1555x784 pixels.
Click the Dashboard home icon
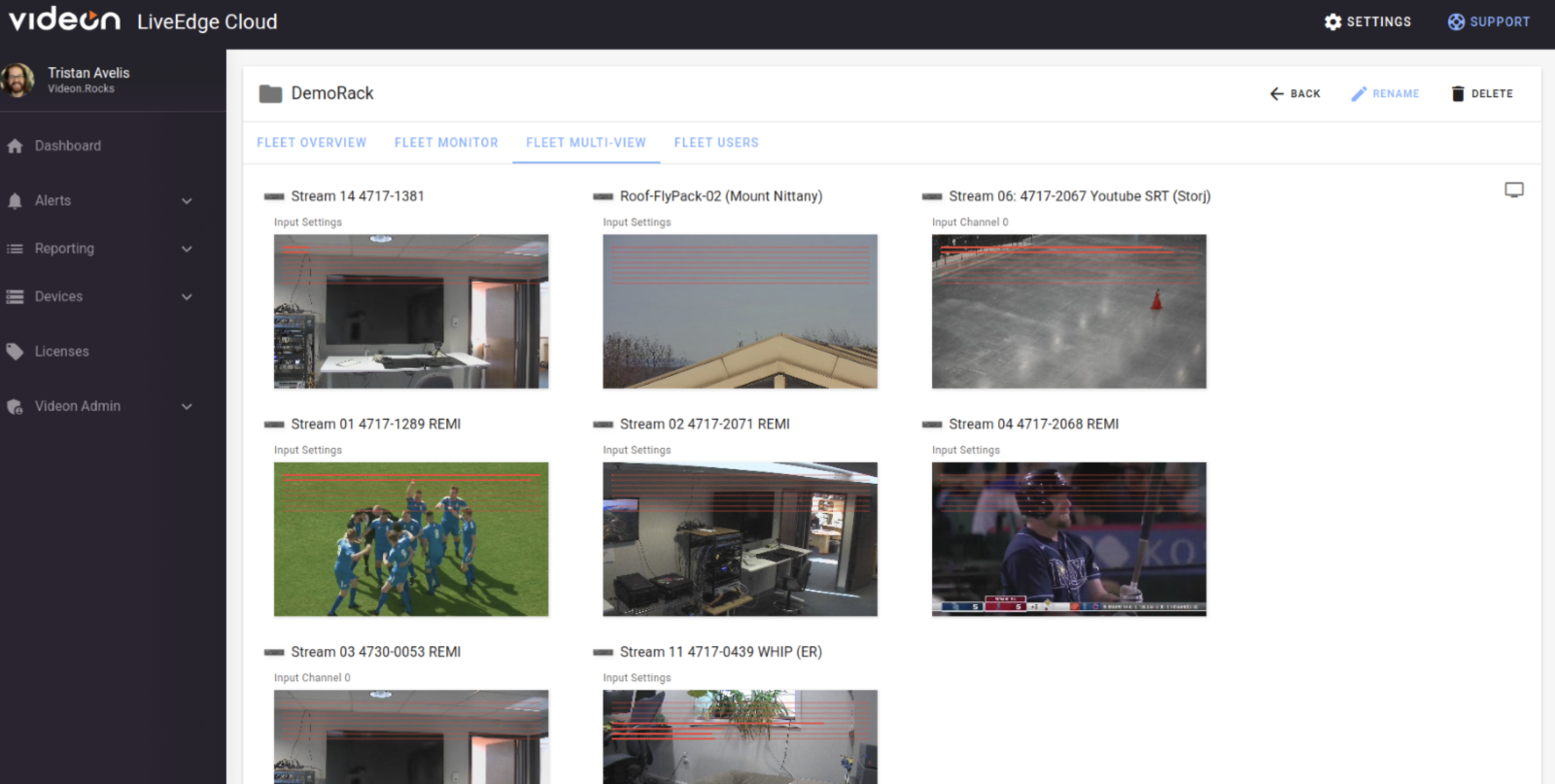[16, 146]
